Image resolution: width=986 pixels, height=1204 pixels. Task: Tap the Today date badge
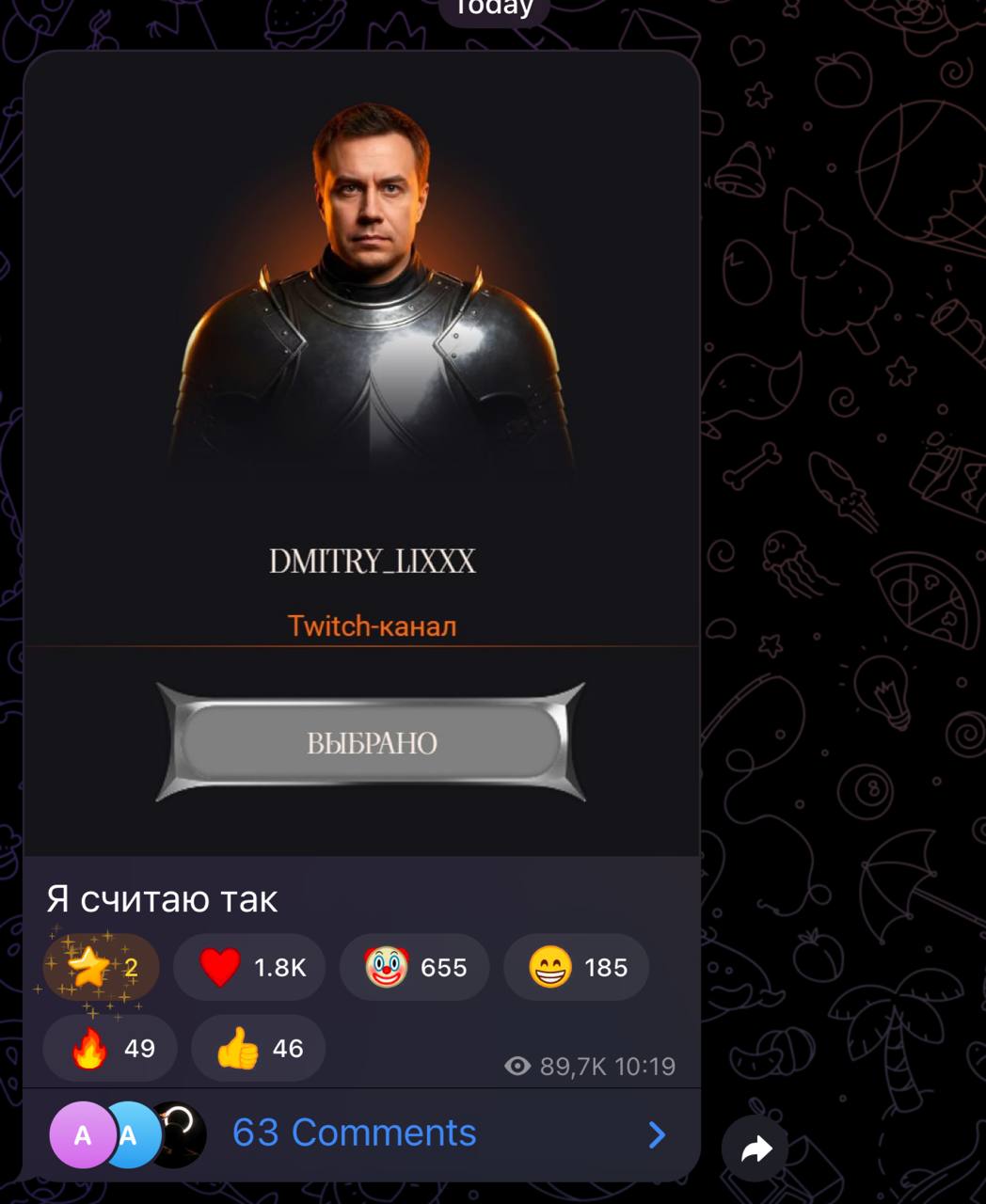(494, 8)
